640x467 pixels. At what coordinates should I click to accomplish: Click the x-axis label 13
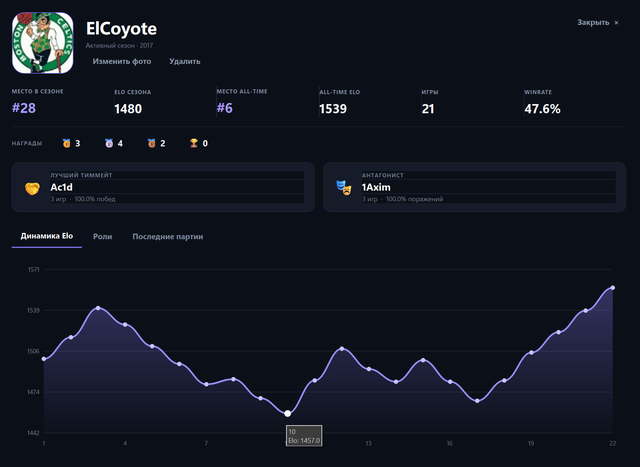point(369,443)
